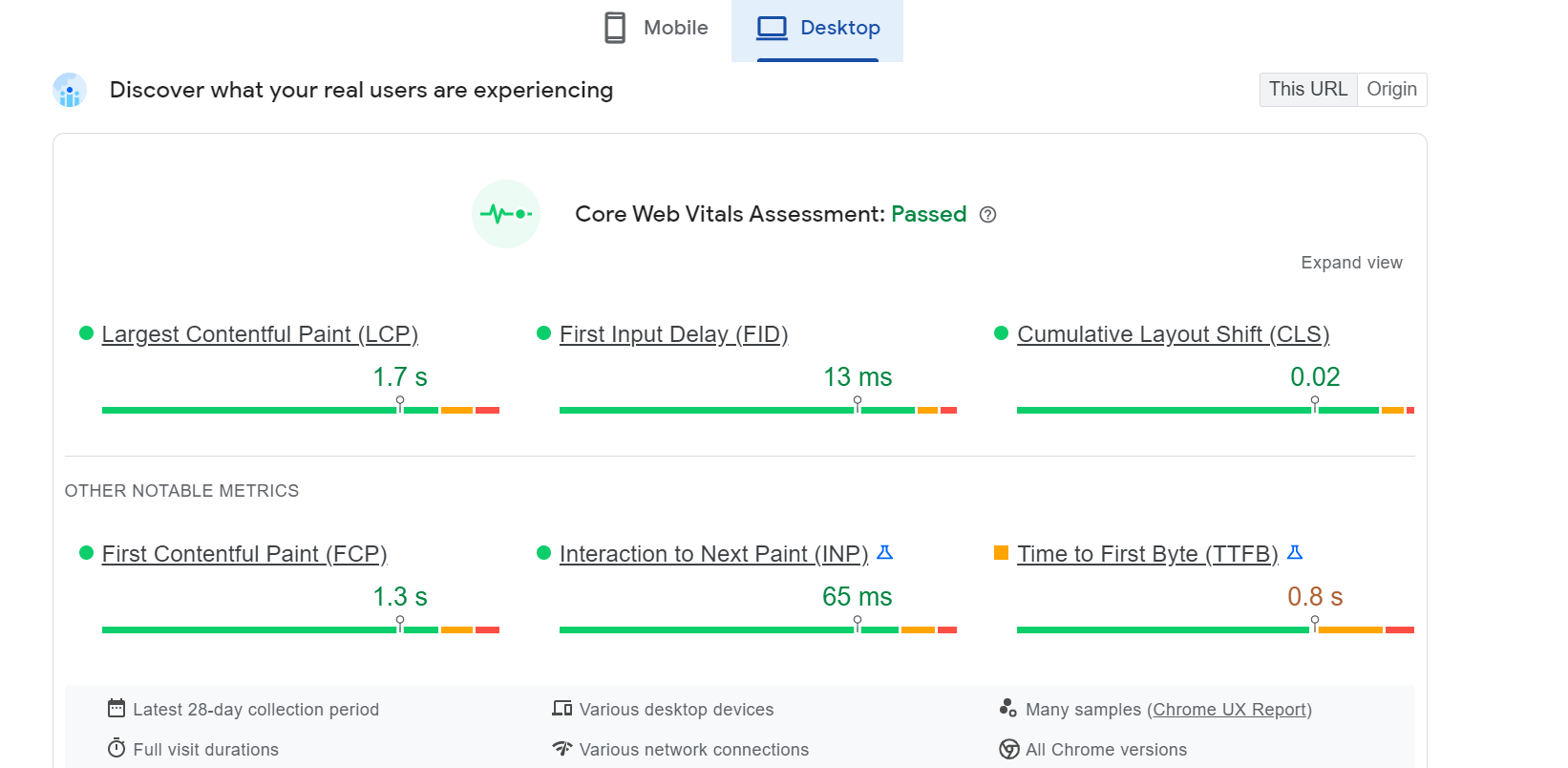Click the network connections wifi icon
The height and width of the screenshot is (768, 1568).
pyautogui.click(x=562, y=748)
